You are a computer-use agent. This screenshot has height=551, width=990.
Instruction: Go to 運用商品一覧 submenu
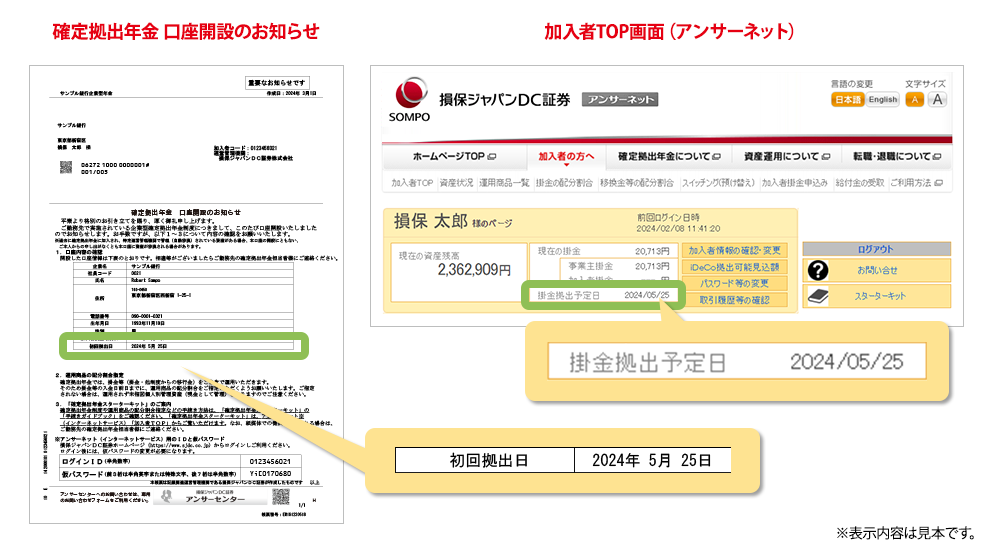(504, 183)
